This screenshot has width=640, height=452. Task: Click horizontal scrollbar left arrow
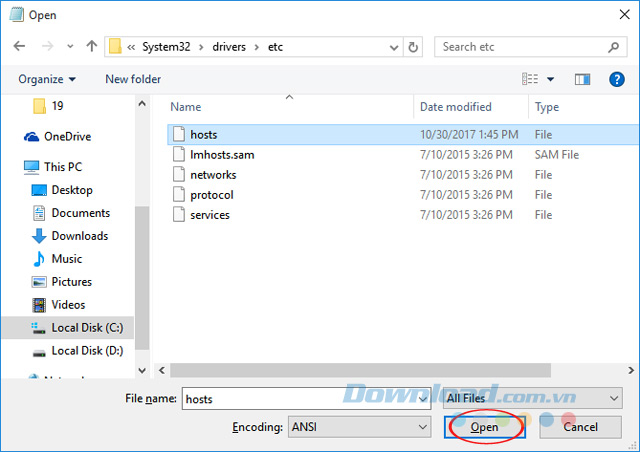tap(162, 370)
